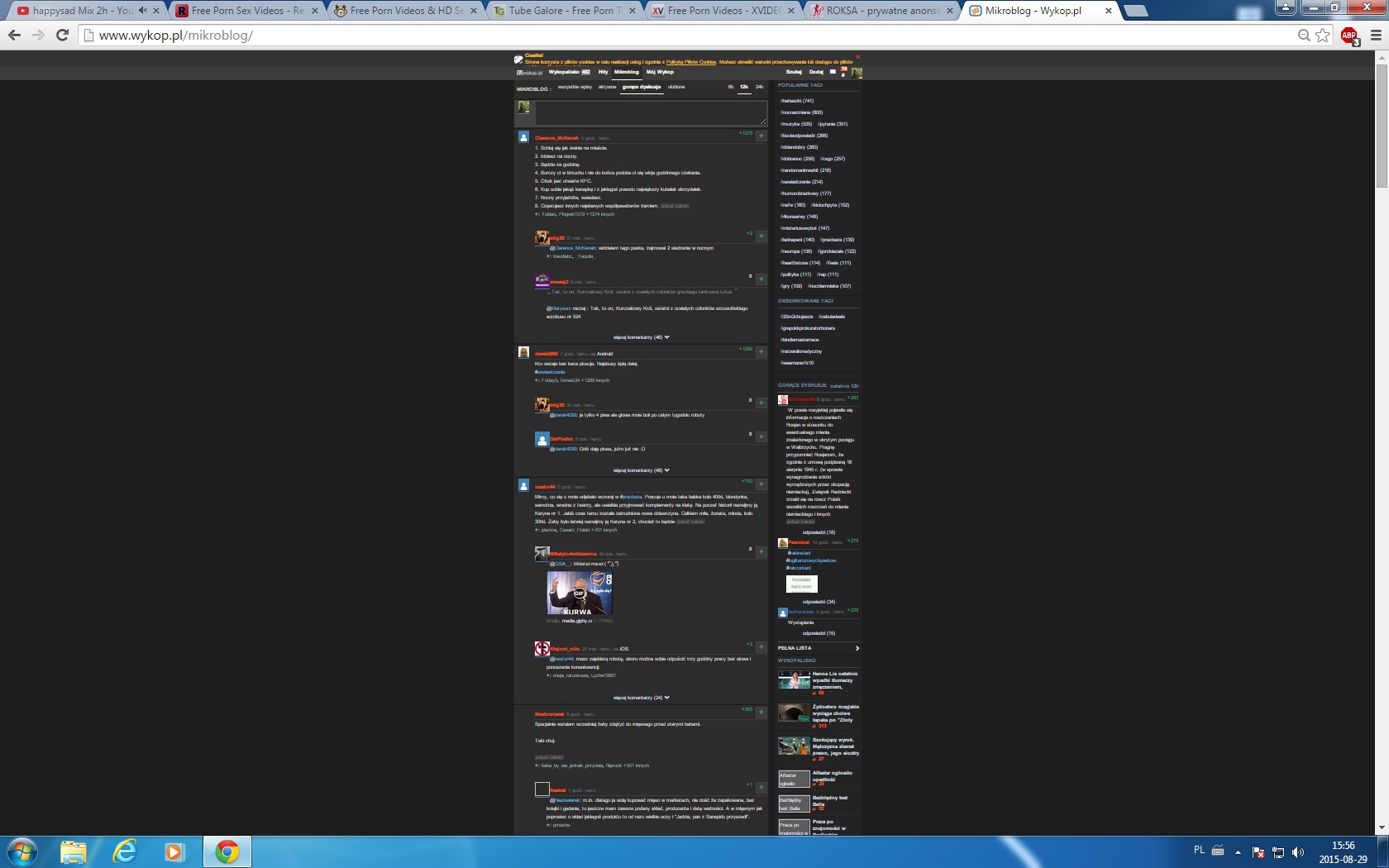Open 'odpowiedzi (18)' in hot discussions
Image resolution: width=1389 pixels, height=868 pixels.
819,532
